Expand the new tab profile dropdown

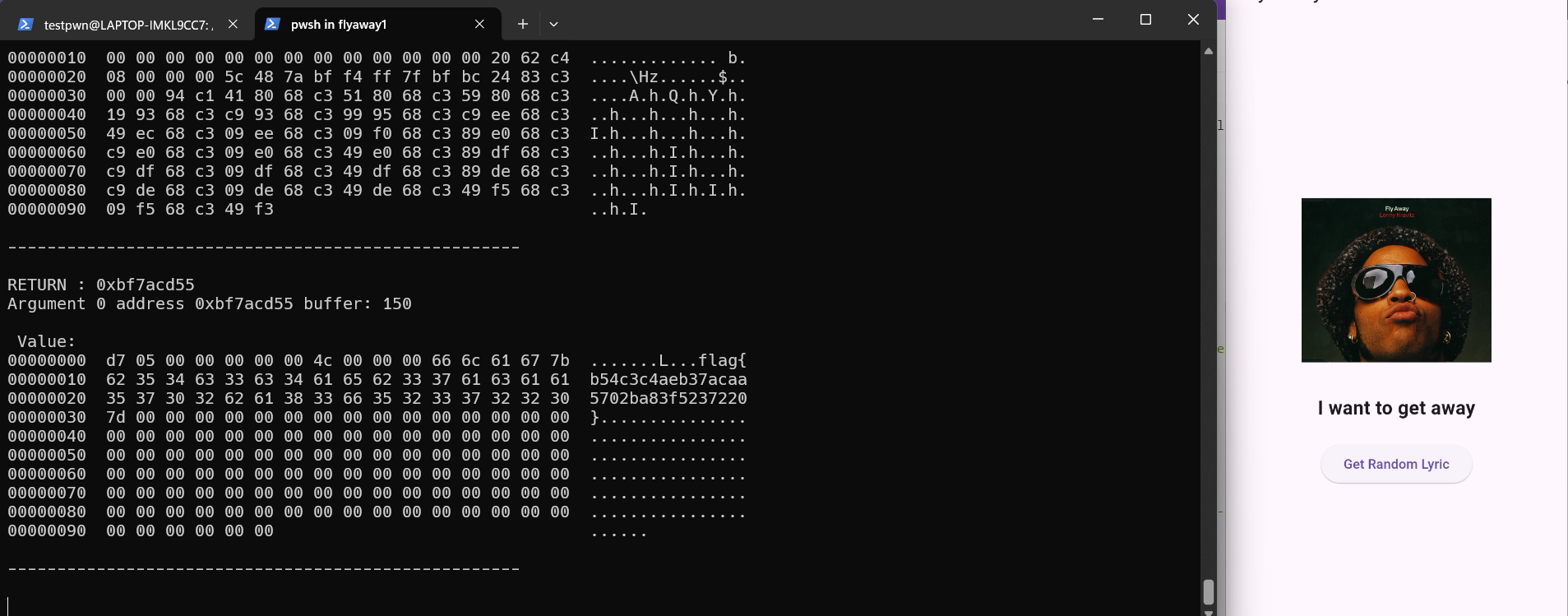553,24
